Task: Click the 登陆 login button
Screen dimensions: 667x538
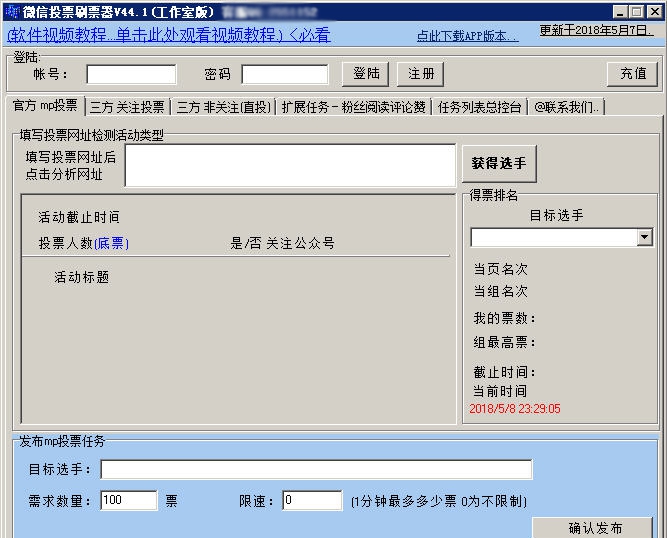Action: point(366,74)
